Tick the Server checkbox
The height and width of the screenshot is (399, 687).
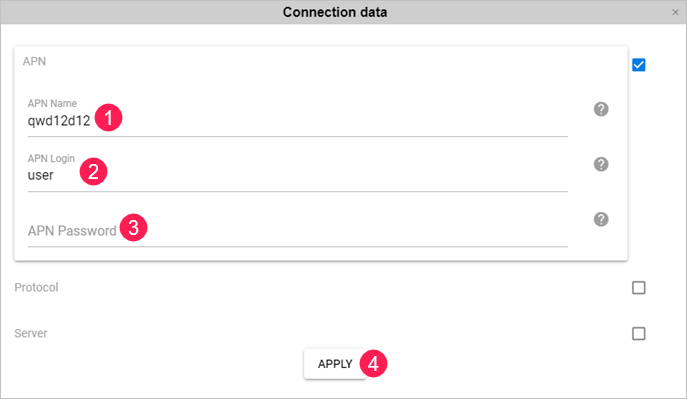(638, 334)
